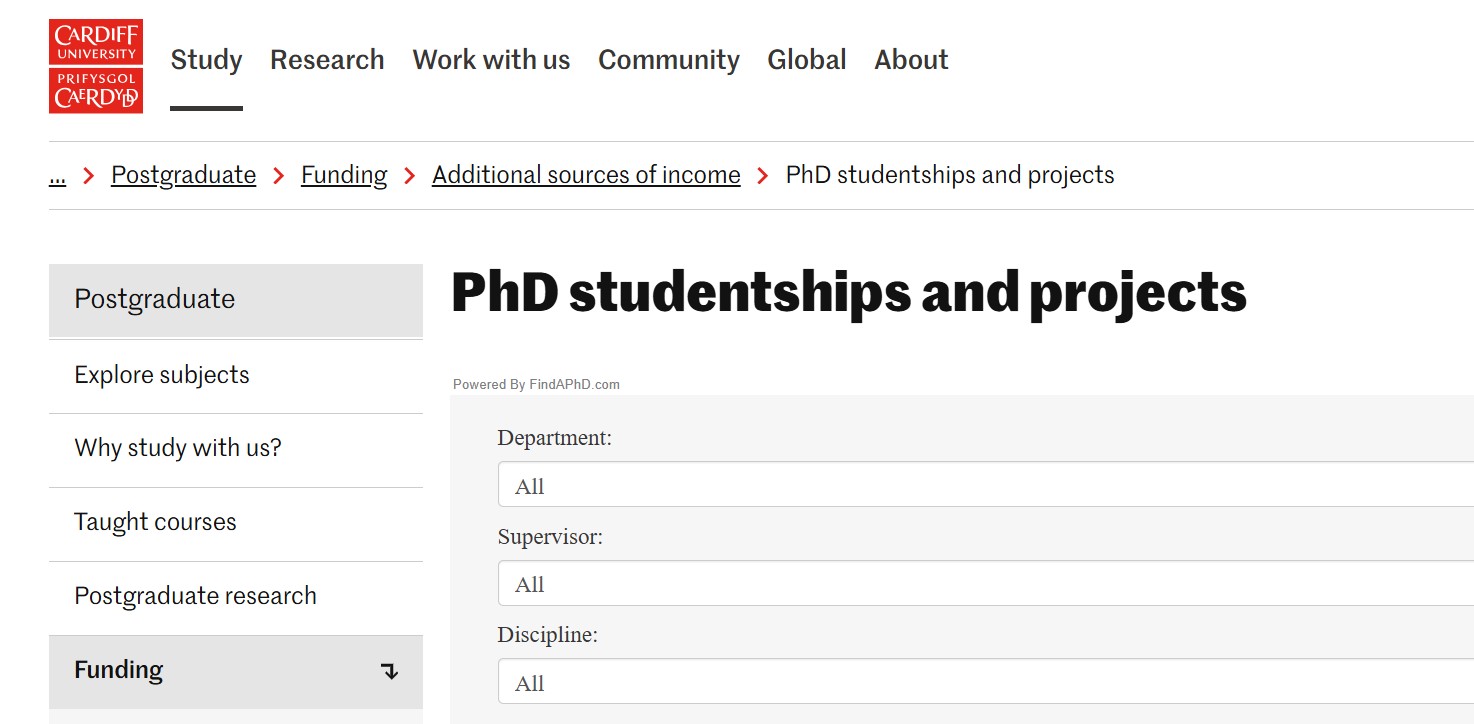Click the Cardiff University logo
The width and height of the screenshot is (1474, 724).
coord(96,66)
